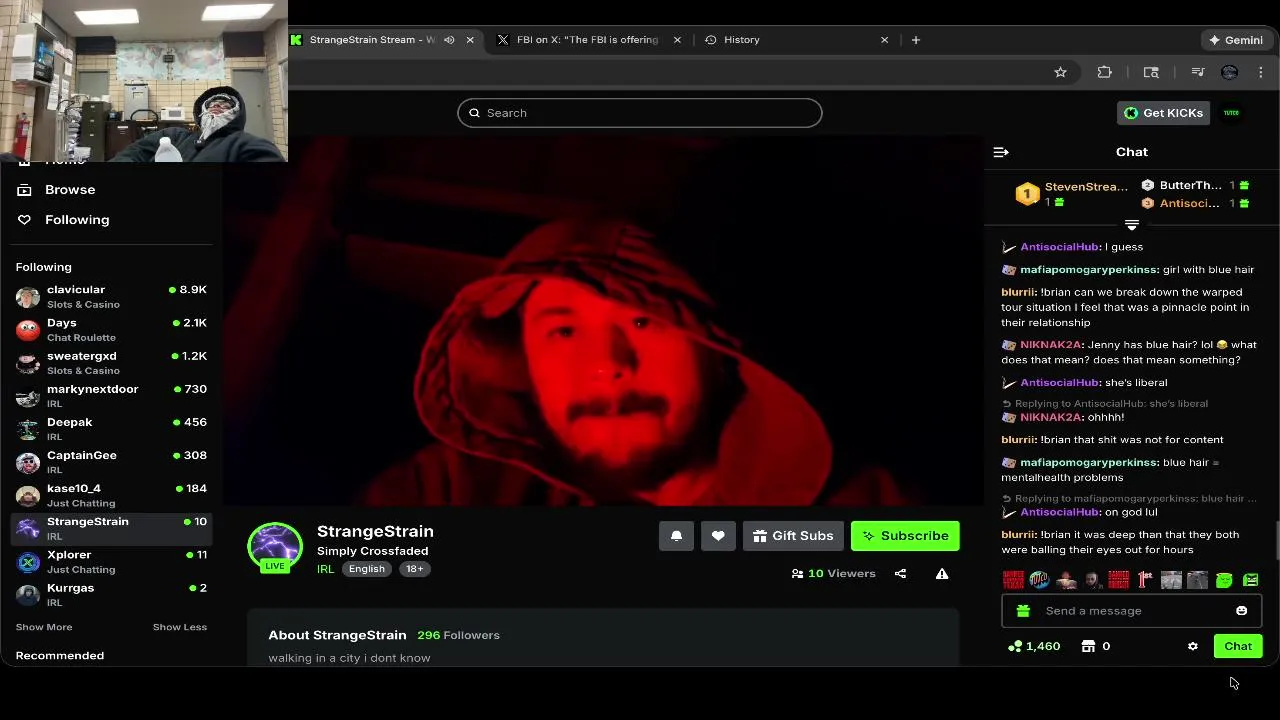Click the green Subscribe button
Viewport: 1280px width, 720px height.
point(905,536)
